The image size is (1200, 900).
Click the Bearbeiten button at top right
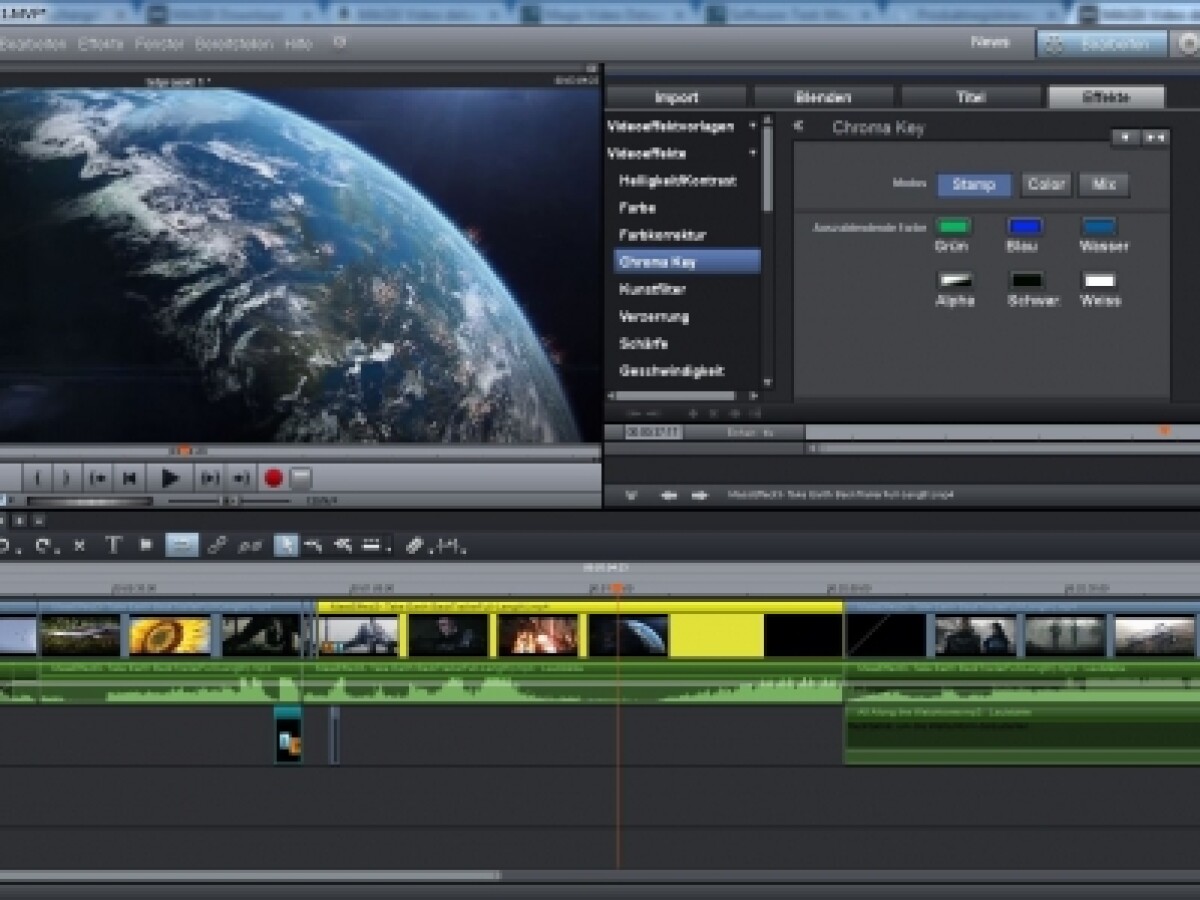click(1101, 44)
